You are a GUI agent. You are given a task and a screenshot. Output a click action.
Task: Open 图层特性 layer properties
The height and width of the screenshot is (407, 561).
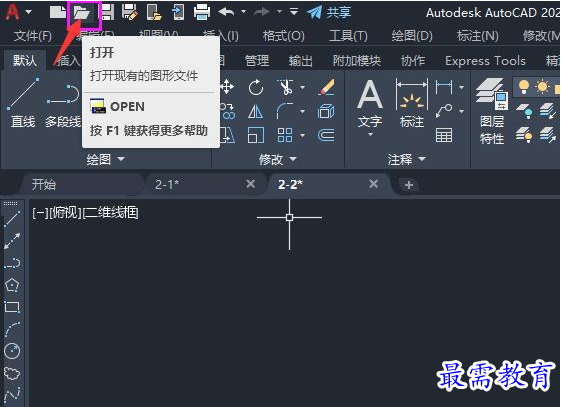coord(492,111)
